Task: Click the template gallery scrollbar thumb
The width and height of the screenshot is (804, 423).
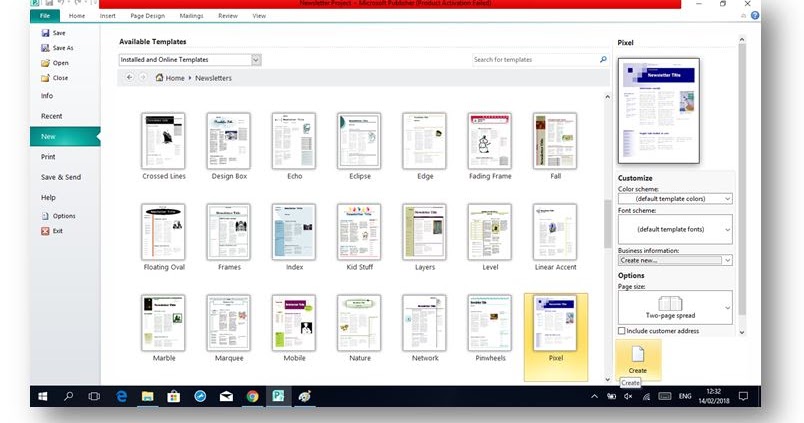Action: point(607,224)
